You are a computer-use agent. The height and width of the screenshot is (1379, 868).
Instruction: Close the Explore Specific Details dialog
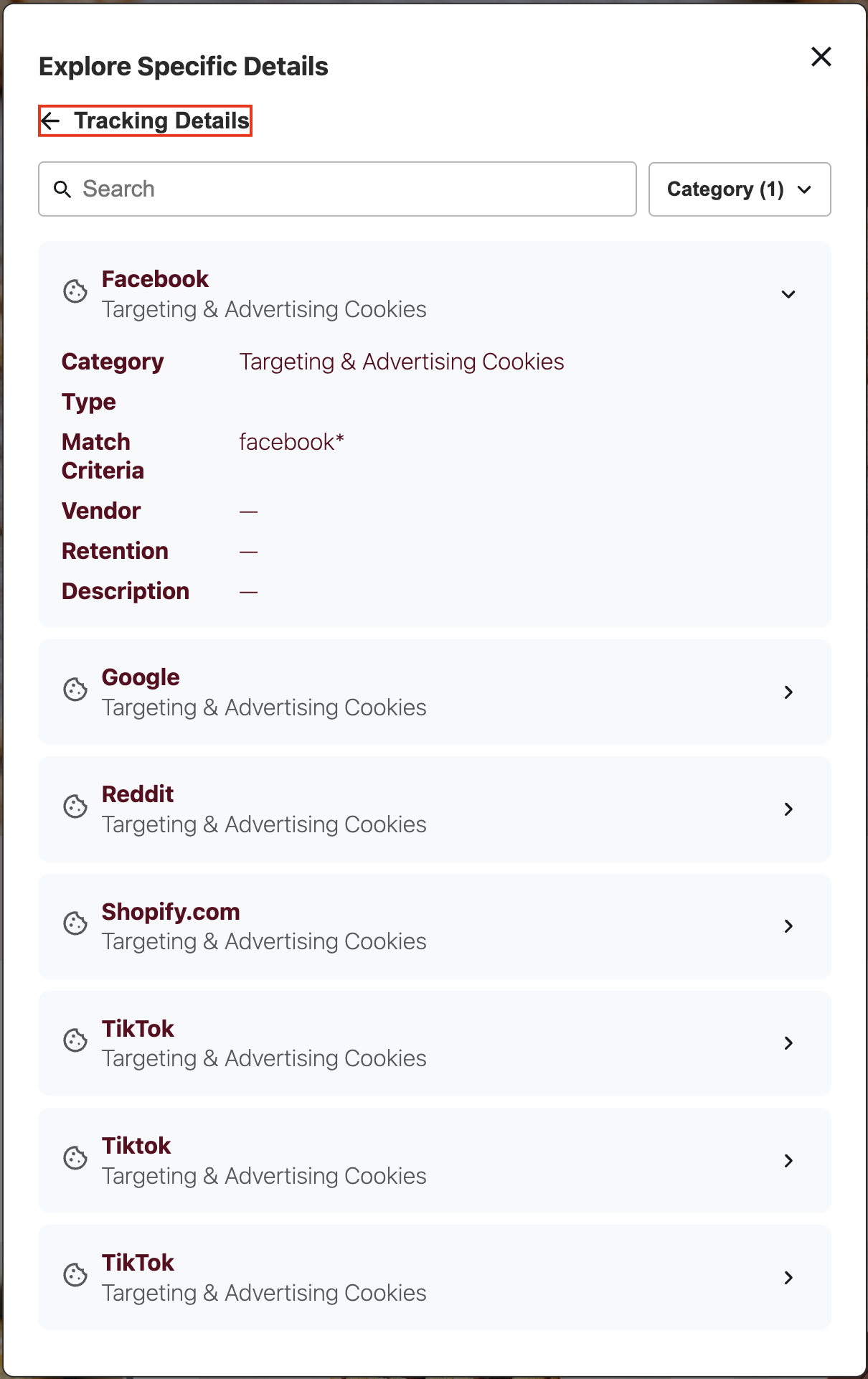pyautogui.click(x=821, y=57)
